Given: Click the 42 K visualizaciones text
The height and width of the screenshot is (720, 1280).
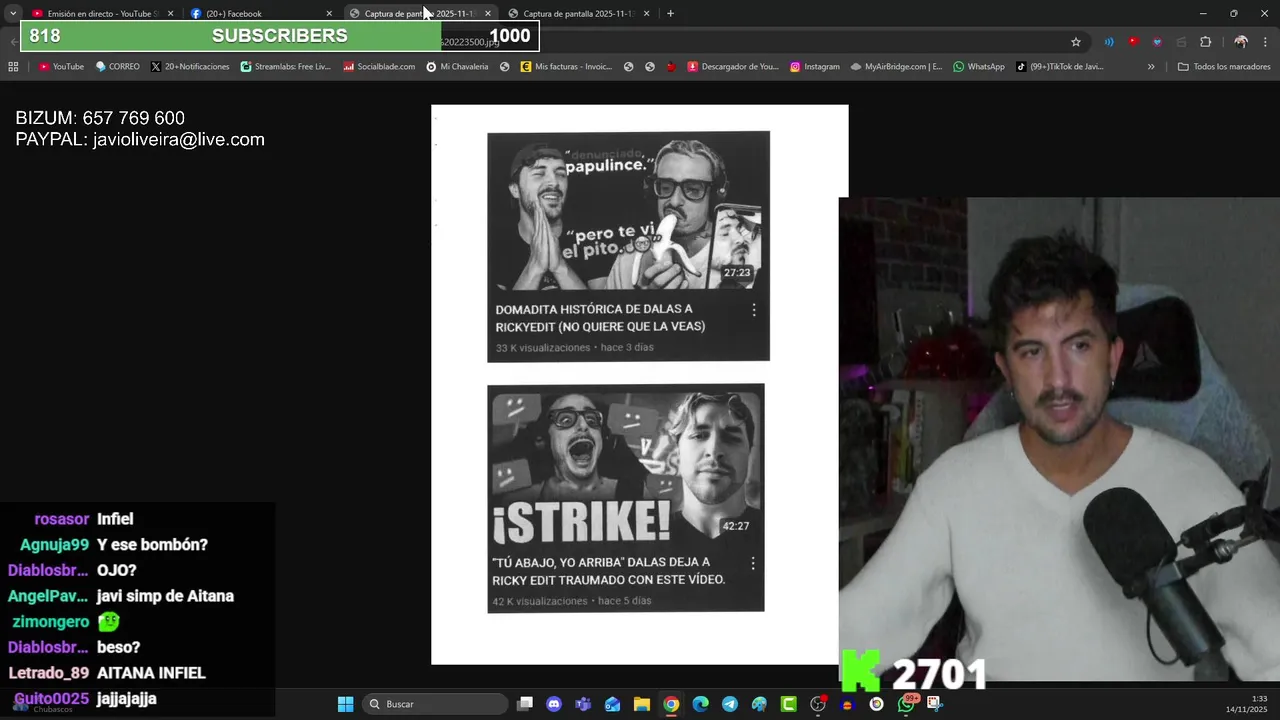Looking at the screenshot, I should pos(540,601).
